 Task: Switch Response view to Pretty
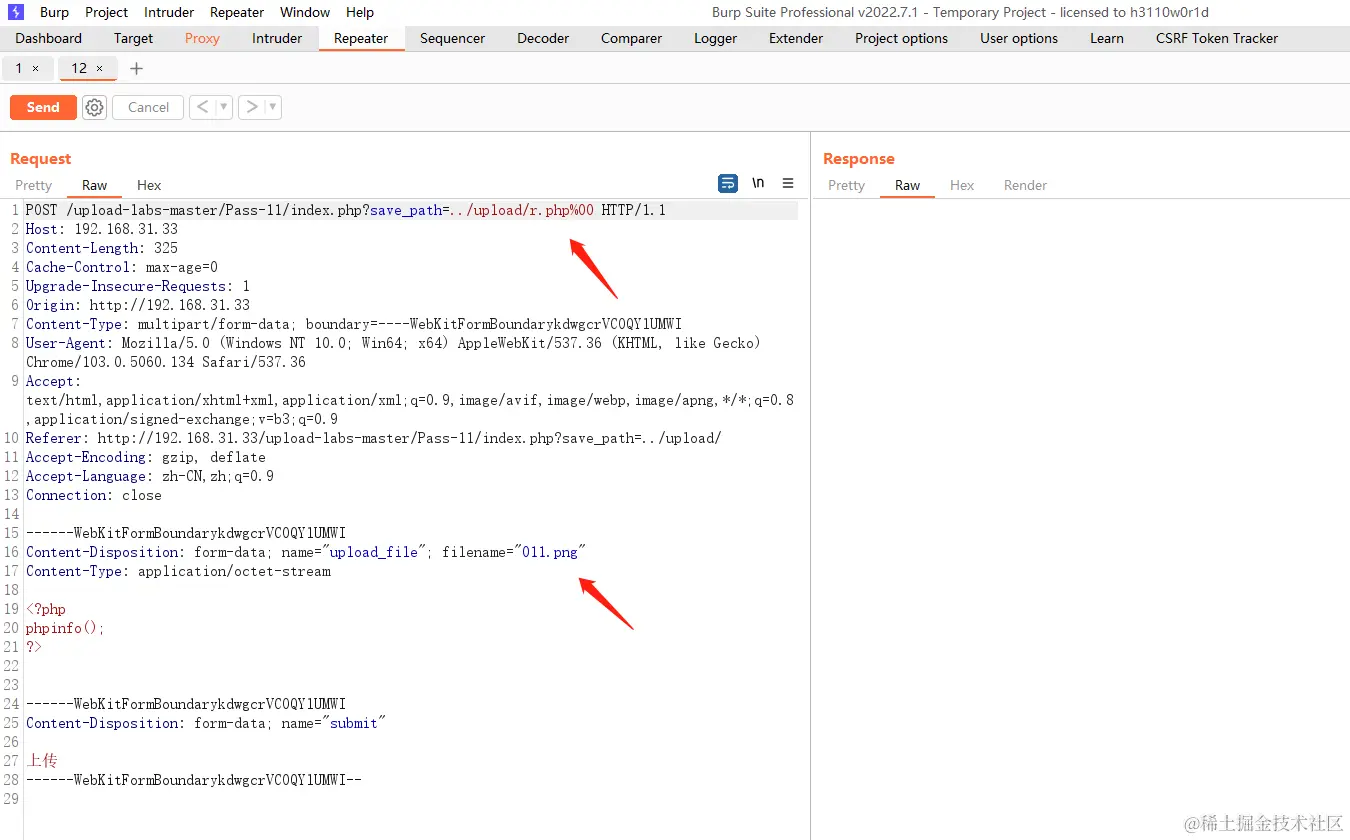(x=846, y=185)
